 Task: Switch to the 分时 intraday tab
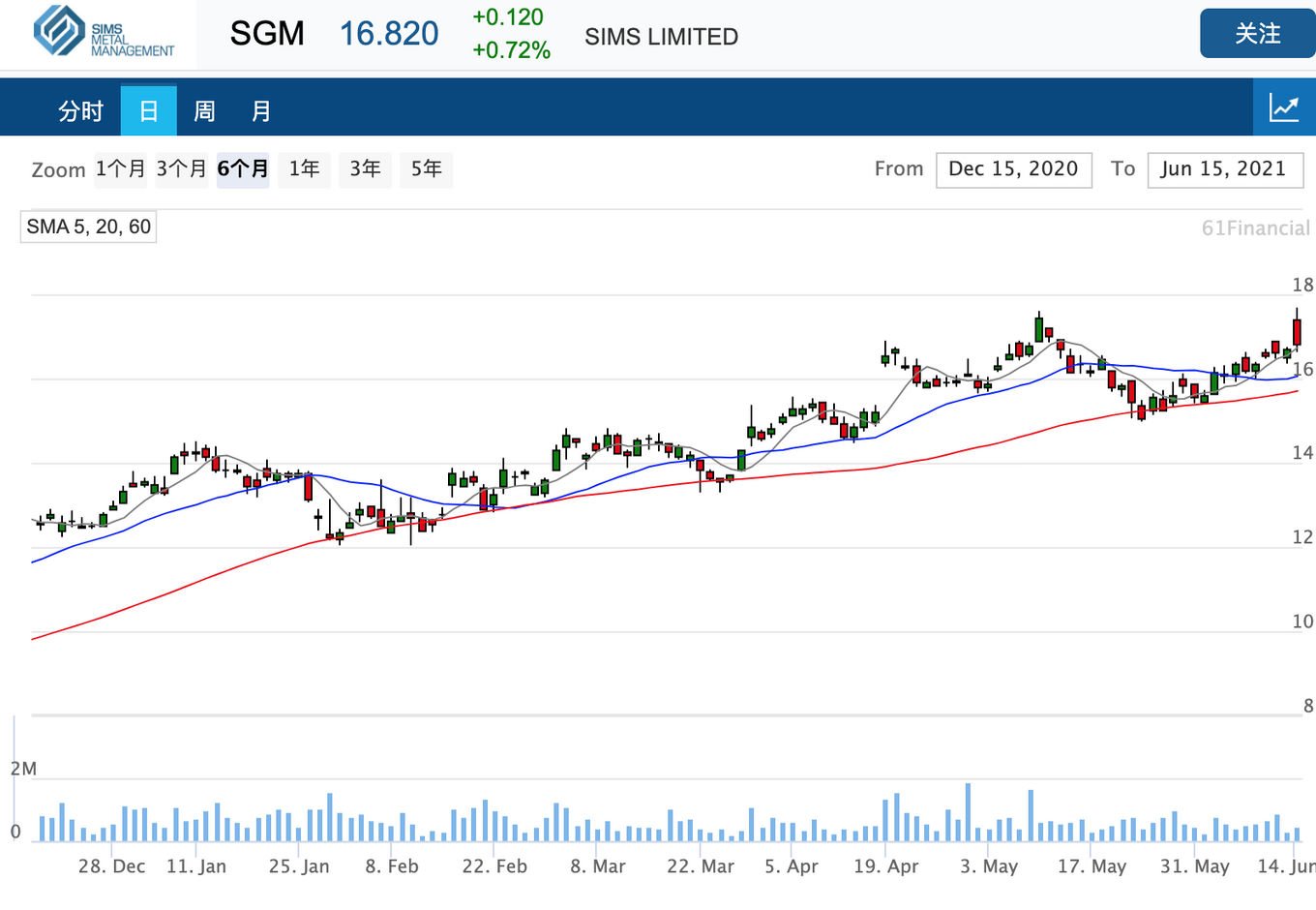pos(80,111)
